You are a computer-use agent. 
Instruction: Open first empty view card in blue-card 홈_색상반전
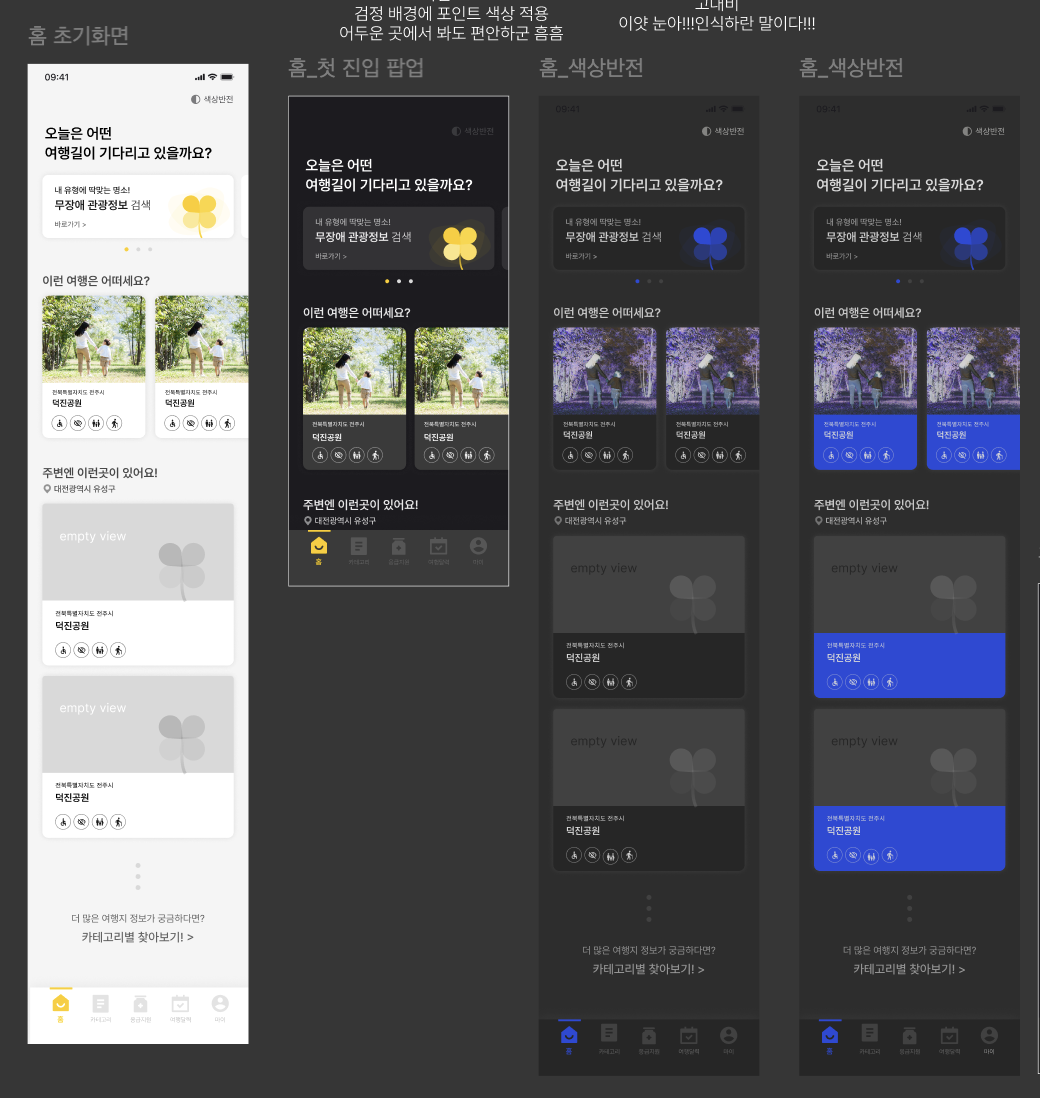[x=909, y=617]
